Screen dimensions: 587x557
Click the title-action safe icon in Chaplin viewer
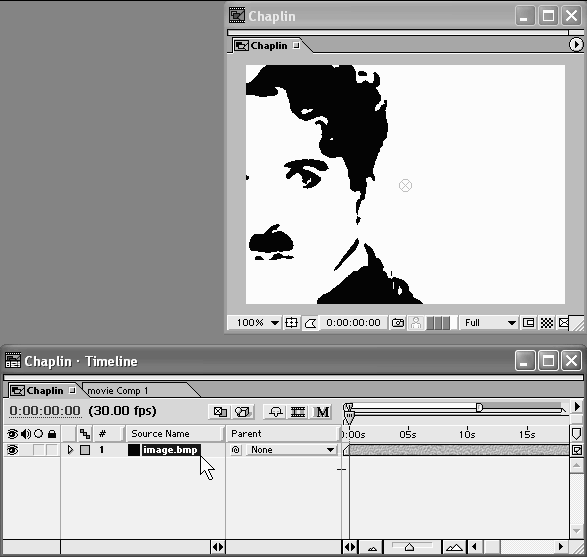(291, 323)
